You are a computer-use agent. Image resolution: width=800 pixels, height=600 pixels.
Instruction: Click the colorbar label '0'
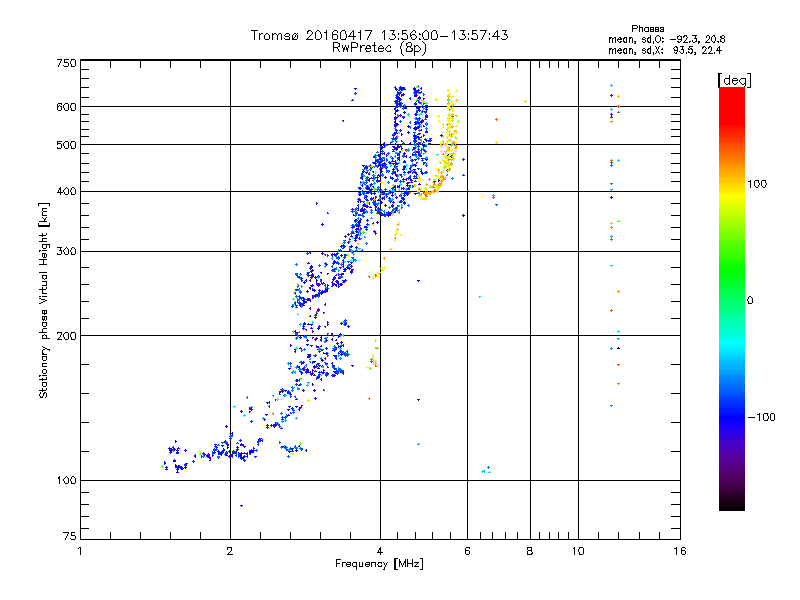pyautogui.click(x=750, y=300)
